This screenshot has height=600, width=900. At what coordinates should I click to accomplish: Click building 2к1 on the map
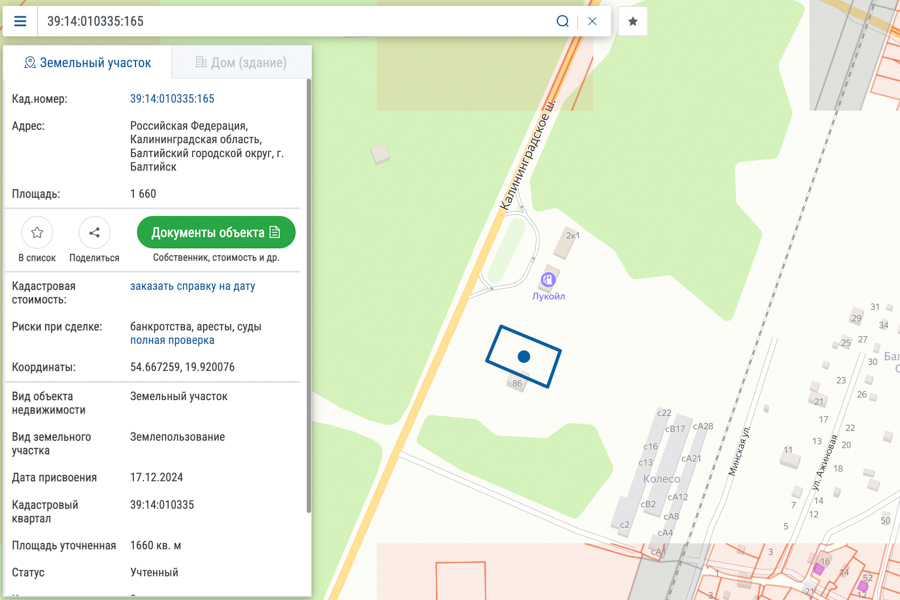(x=567, y=242)
